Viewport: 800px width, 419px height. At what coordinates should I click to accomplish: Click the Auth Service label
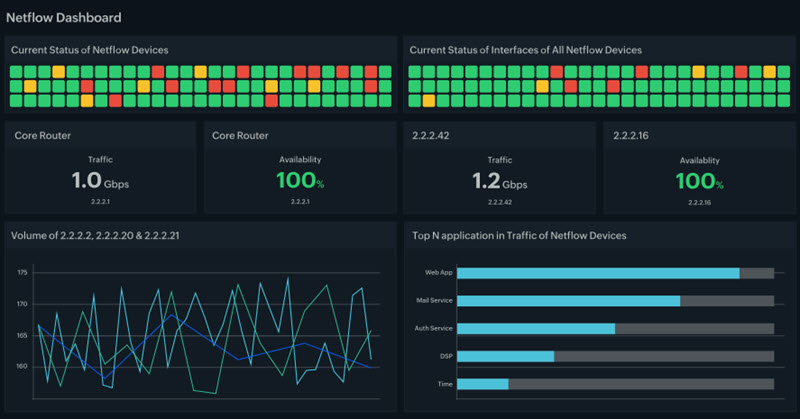(x=433, y=328)
